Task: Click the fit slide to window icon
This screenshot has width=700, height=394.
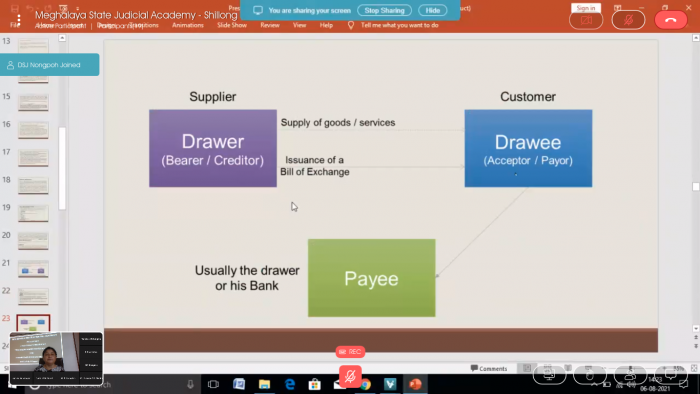Action: 694,368
